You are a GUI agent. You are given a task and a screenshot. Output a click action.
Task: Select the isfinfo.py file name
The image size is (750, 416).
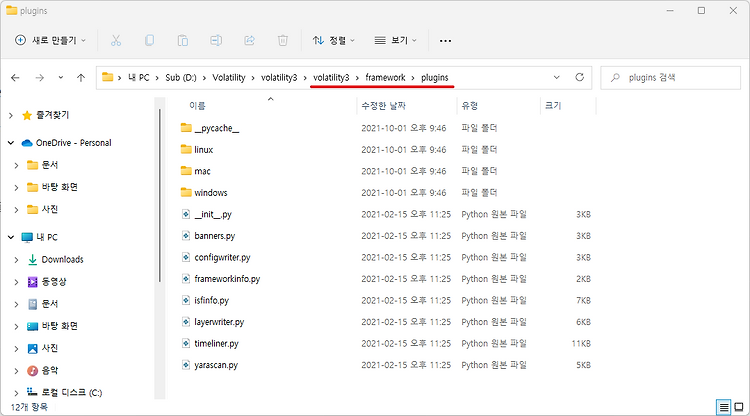[211, 300]
